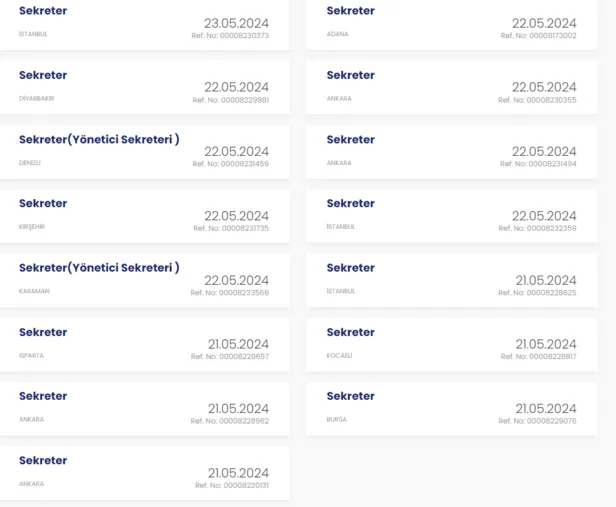This screenshot has width=616, height=507.
Task: Click the 23.05.2024 date
Action: [x=236, y=23]
